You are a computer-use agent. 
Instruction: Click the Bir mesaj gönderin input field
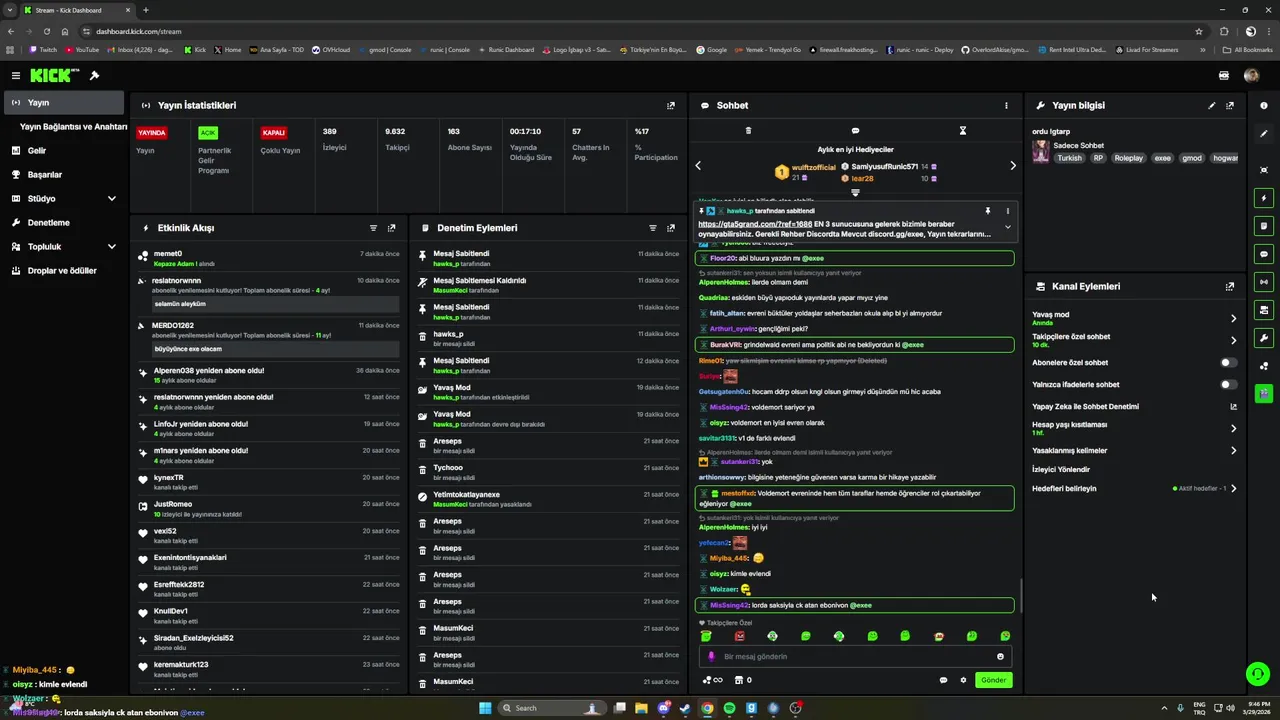pyautogui.click(x=855, y=657)
